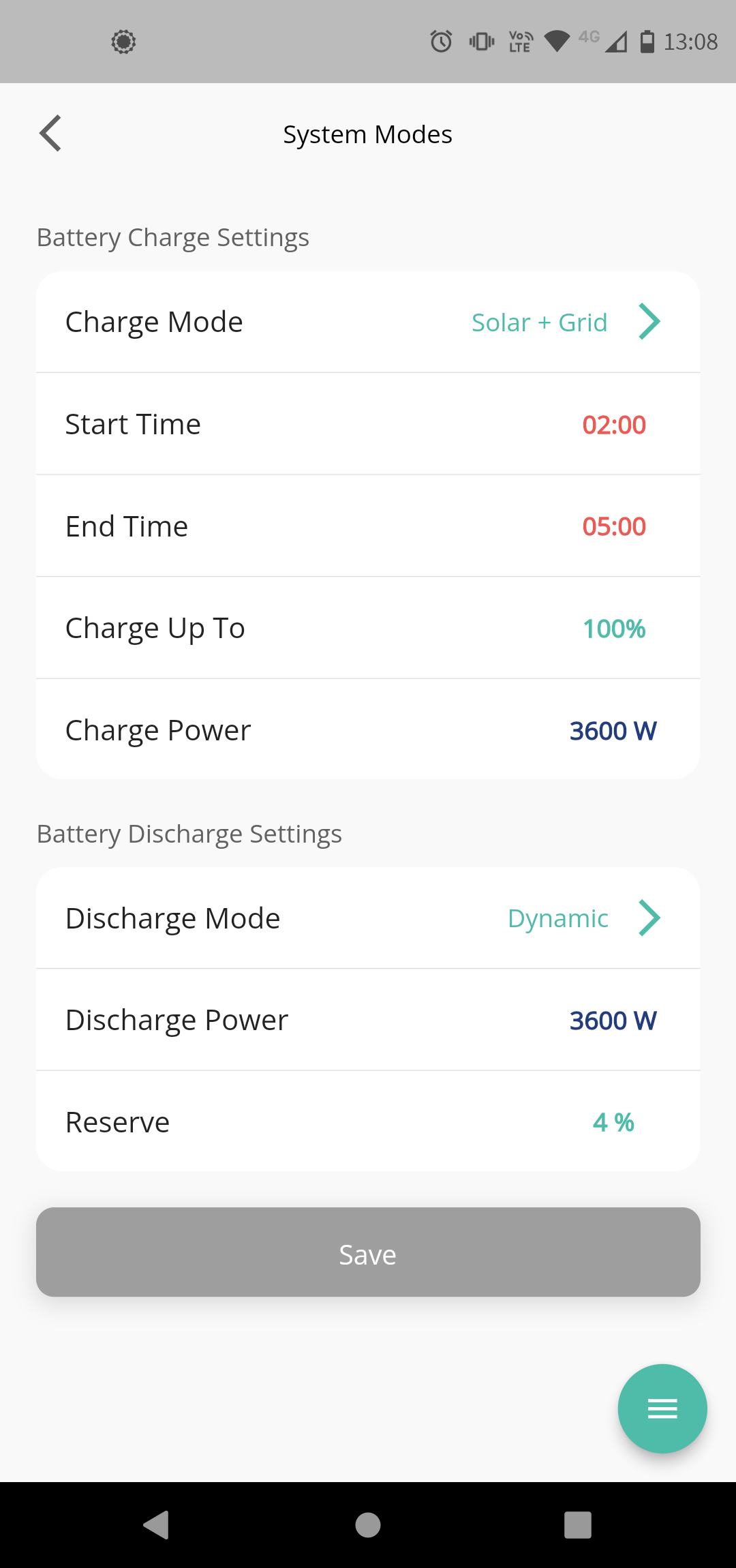Save the system mode settings
736x1568 pixels.
368,1252
